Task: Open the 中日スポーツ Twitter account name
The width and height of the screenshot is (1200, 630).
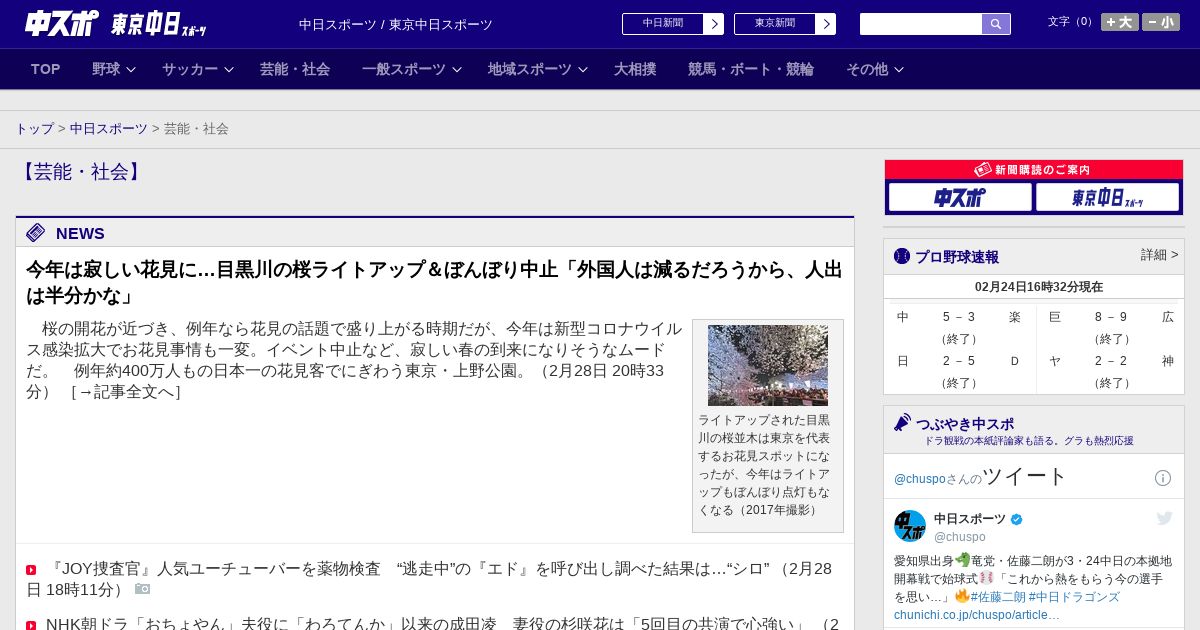Action: click(x=970, y=519)
